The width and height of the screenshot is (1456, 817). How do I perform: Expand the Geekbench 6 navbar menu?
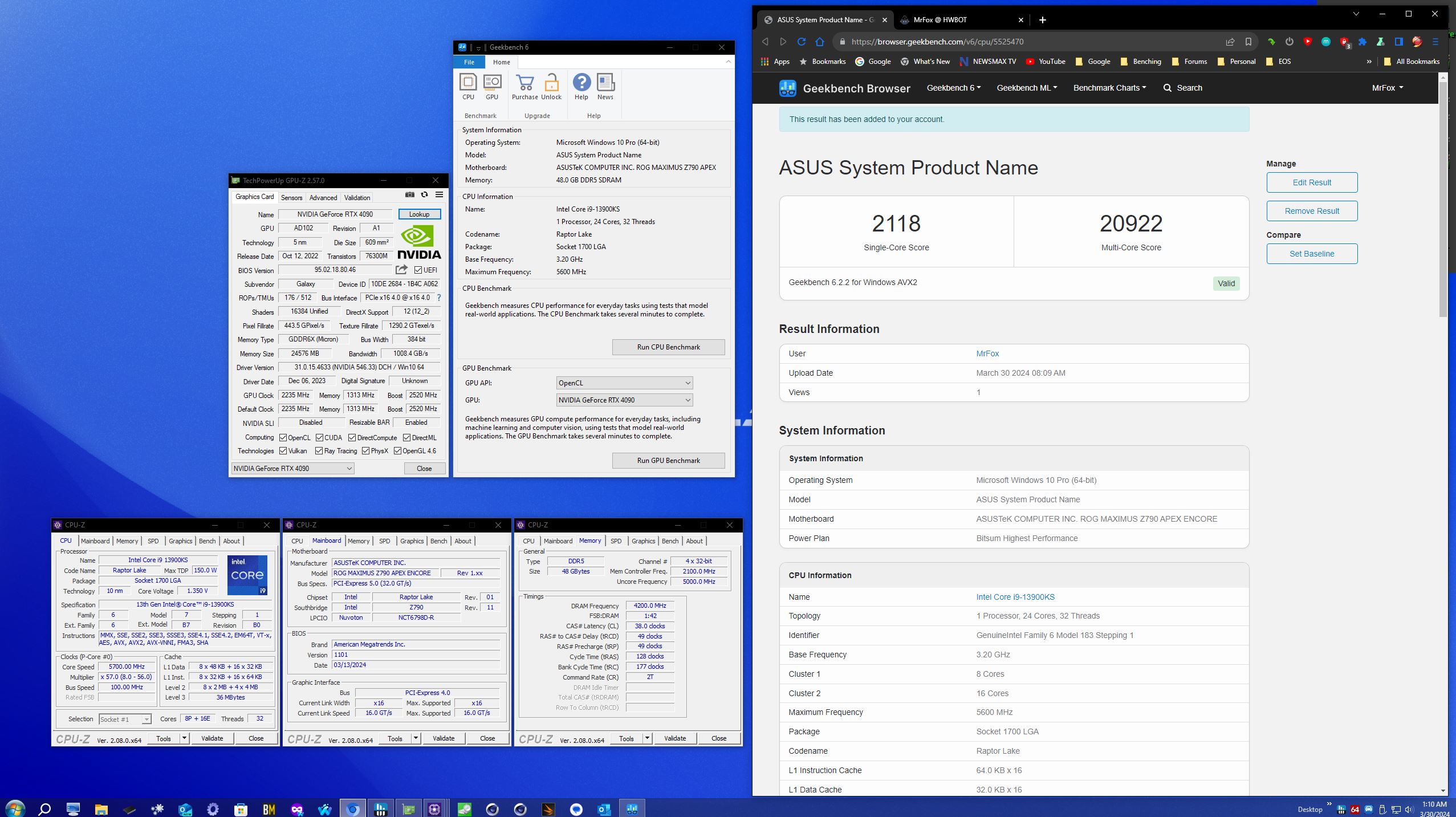(953, 88)
